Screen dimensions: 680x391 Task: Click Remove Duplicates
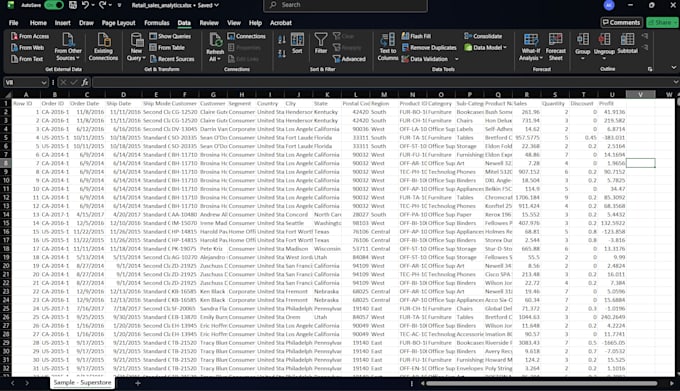click(x=429, y=47)
